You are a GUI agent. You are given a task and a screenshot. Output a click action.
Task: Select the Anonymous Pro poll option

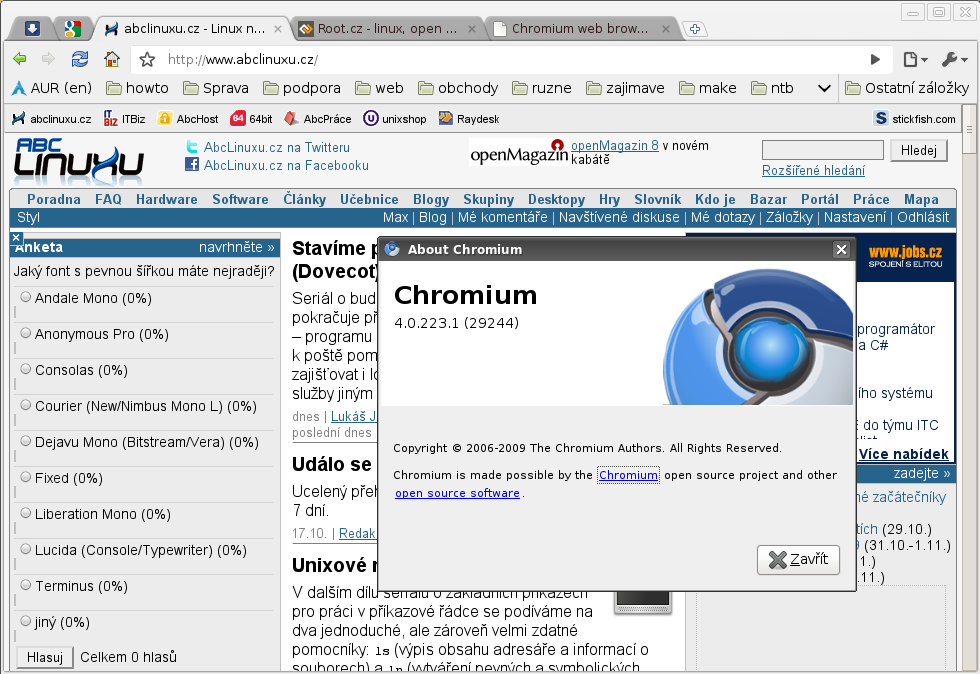26,333
